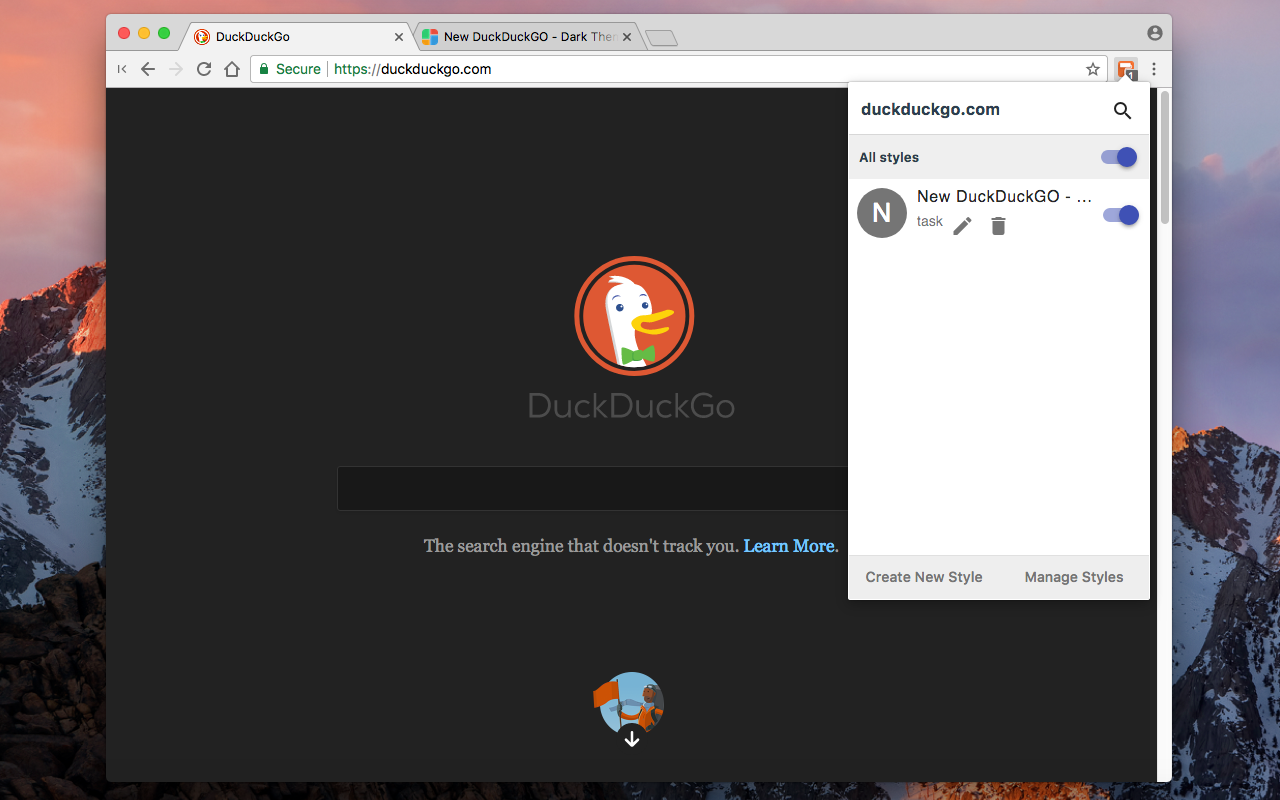Viewport: 1280px width, 800px height.
Task: Click the green Secure padlock icon
Action: (264, 69)
